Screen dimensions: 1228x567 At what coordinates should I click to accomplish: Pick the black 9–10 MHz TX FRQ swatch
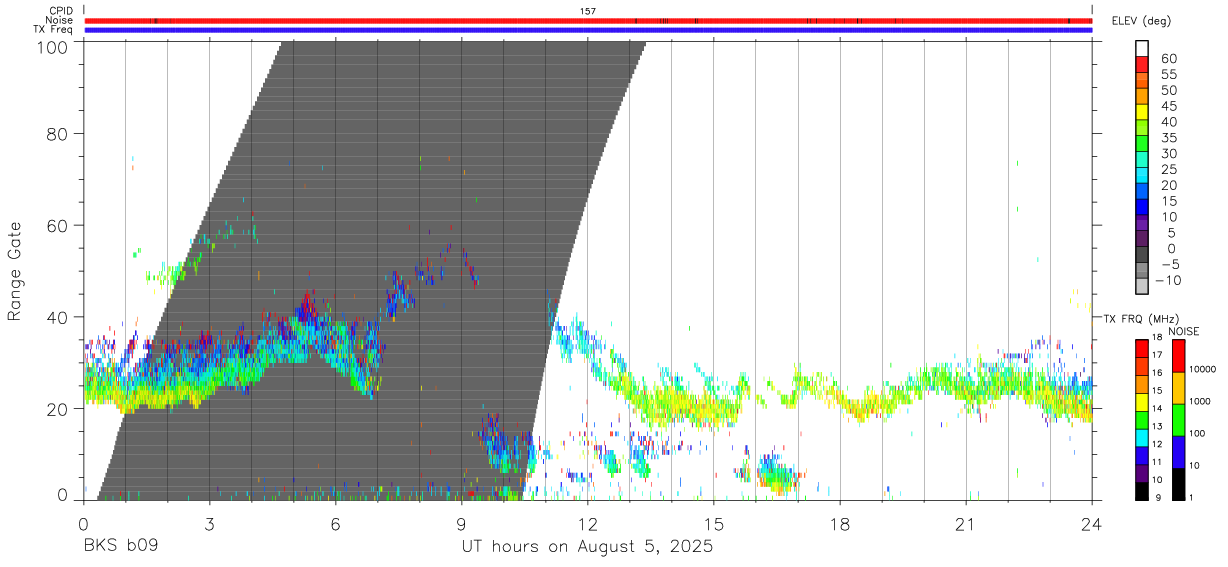[1142, 492]
